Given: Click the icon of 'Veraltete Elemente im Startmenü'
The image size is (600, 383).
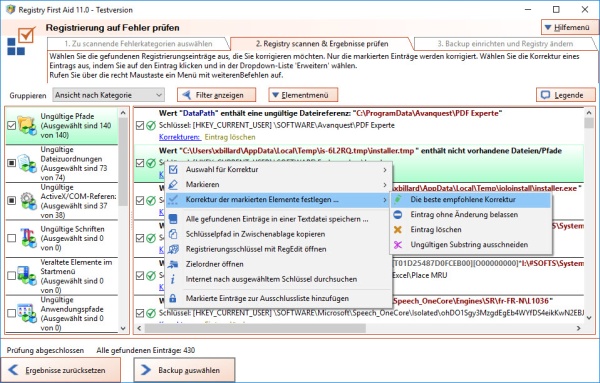Looking at the screenshot, I should tap(27, 275).
